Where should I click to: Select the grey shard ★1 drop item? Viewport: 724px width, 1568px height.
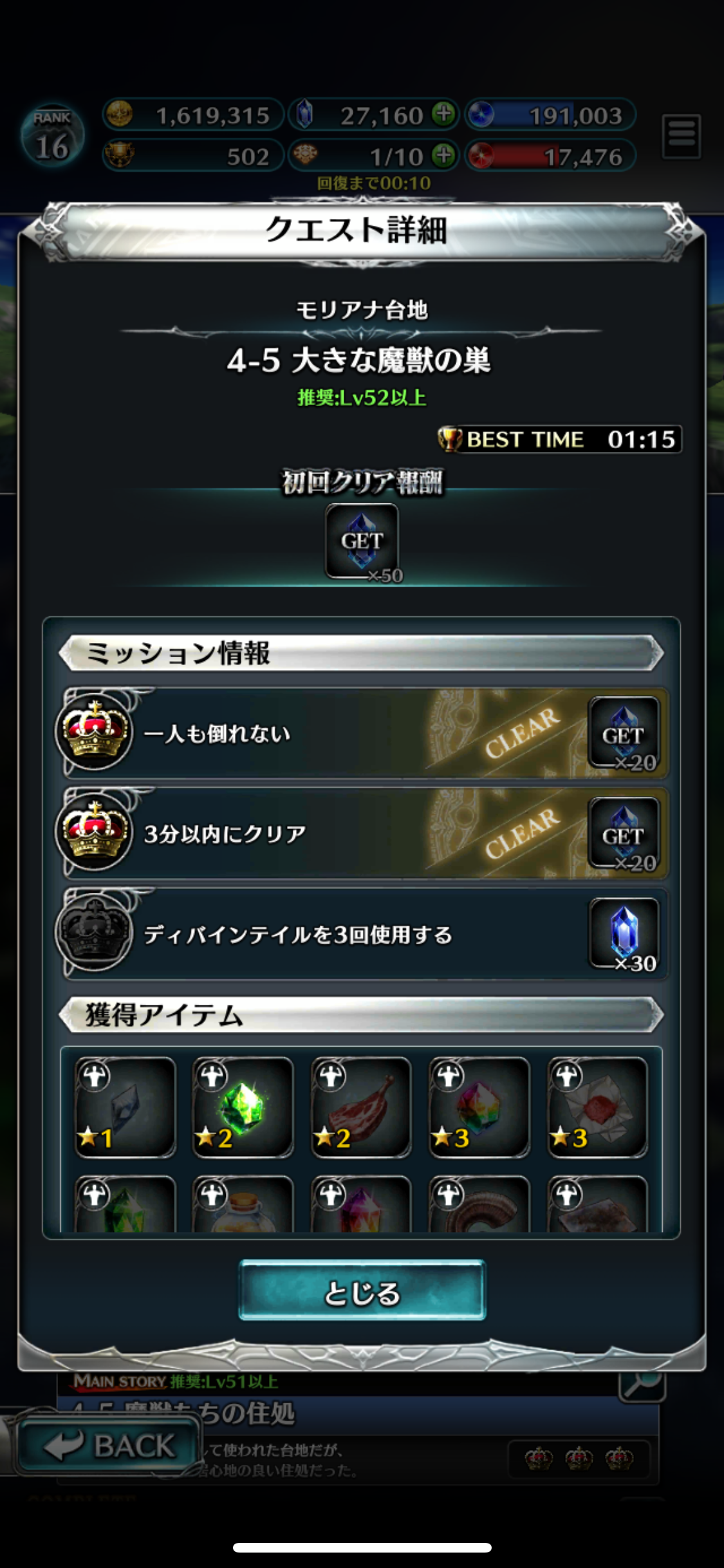[x=125, y=1107]
